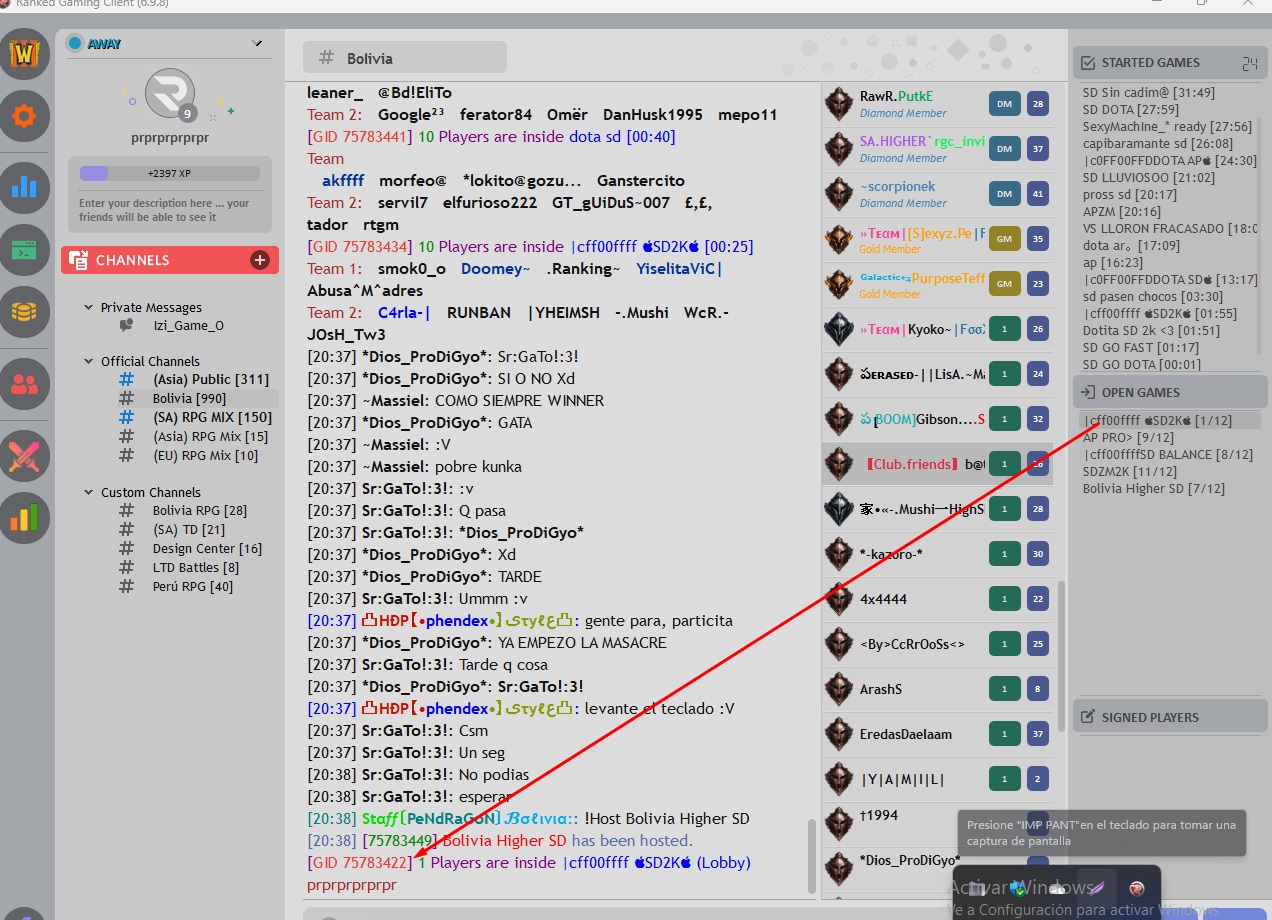Collapse the Official Channels group
The height and width of the screenshot is (920, 1272).
[89, 362]
